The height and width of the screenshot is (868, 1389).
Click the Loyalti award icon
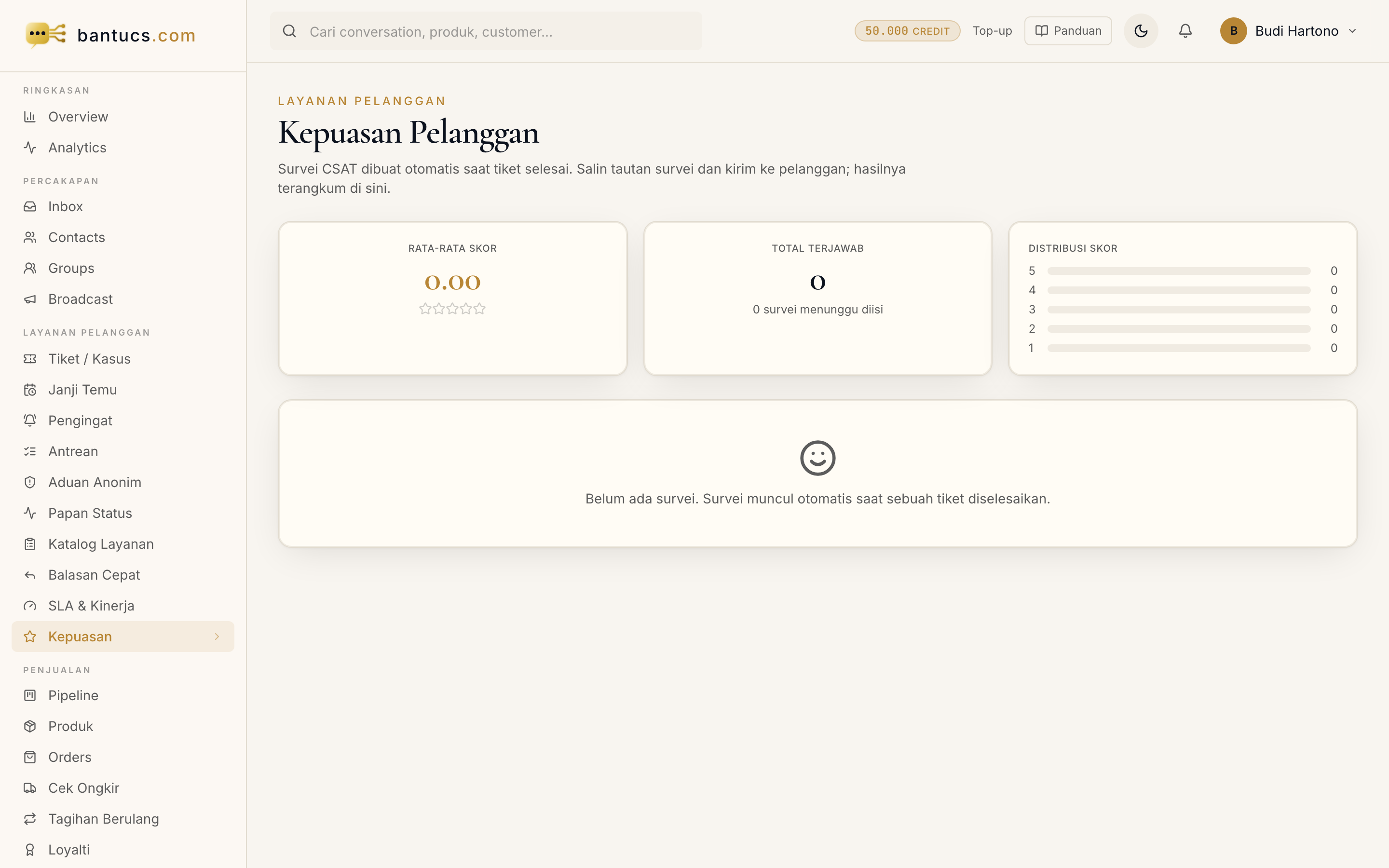coord(30,850)
